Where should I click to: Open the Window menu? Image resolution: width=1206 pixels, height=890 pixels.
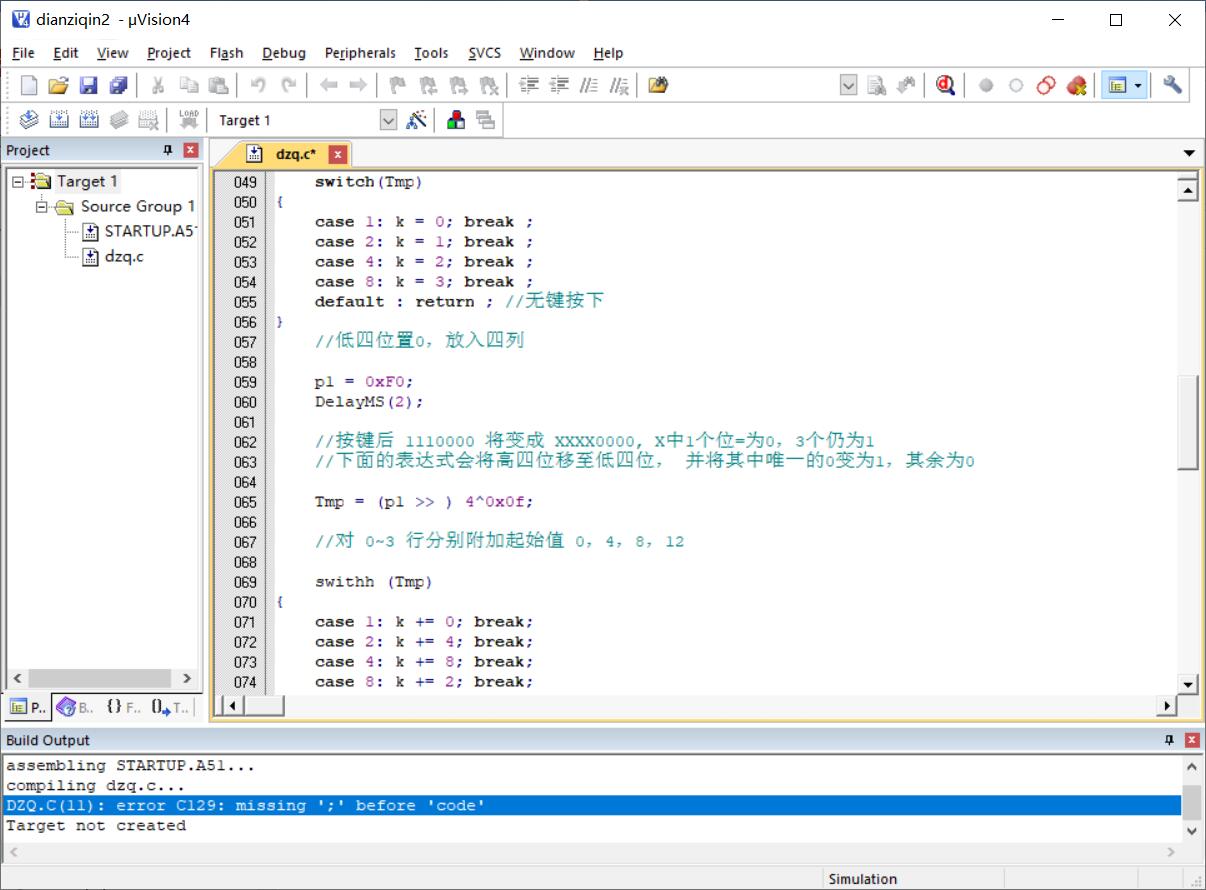pos(547,53)
